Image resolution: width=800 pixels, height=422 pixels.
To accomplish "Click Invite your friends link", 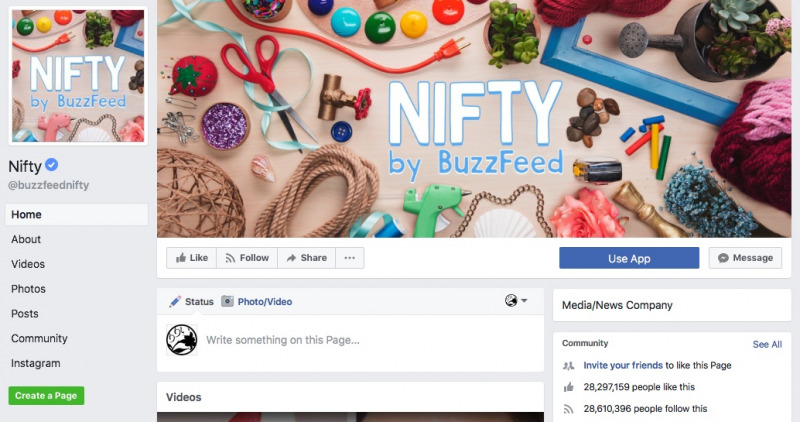I will [623, 365].
